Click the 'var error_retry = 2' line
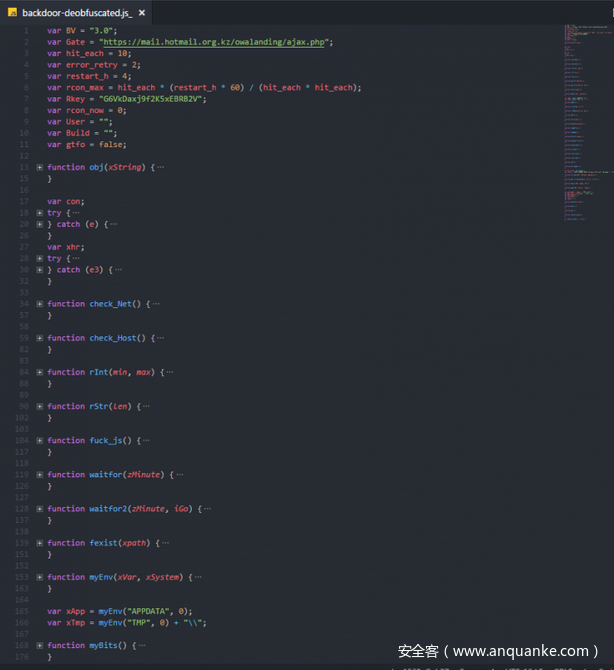 (x=94, y=65)
